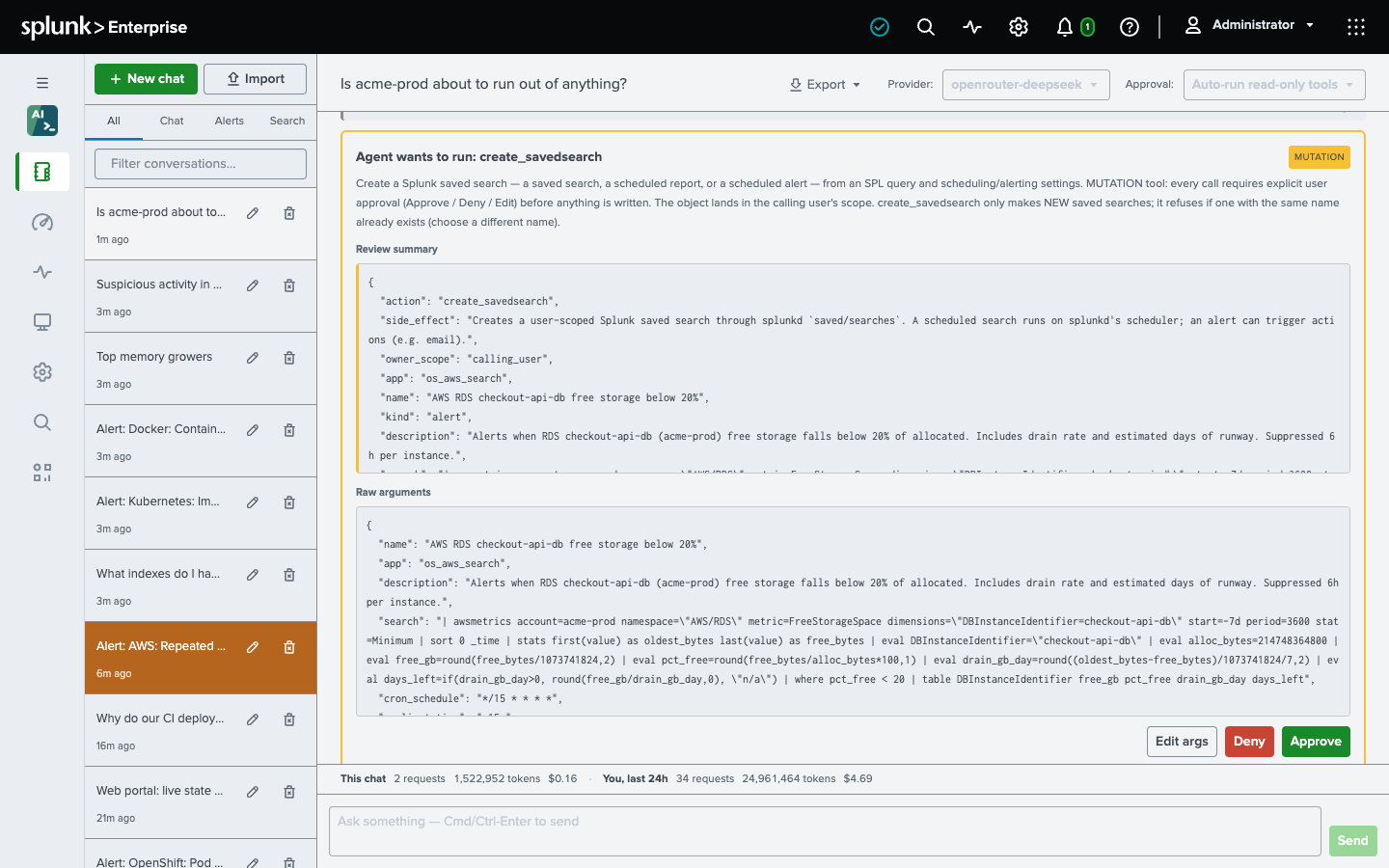Open Settings gear in top bar
Viewport: 1389px width, 868px height.
(x=1019, y=27)
